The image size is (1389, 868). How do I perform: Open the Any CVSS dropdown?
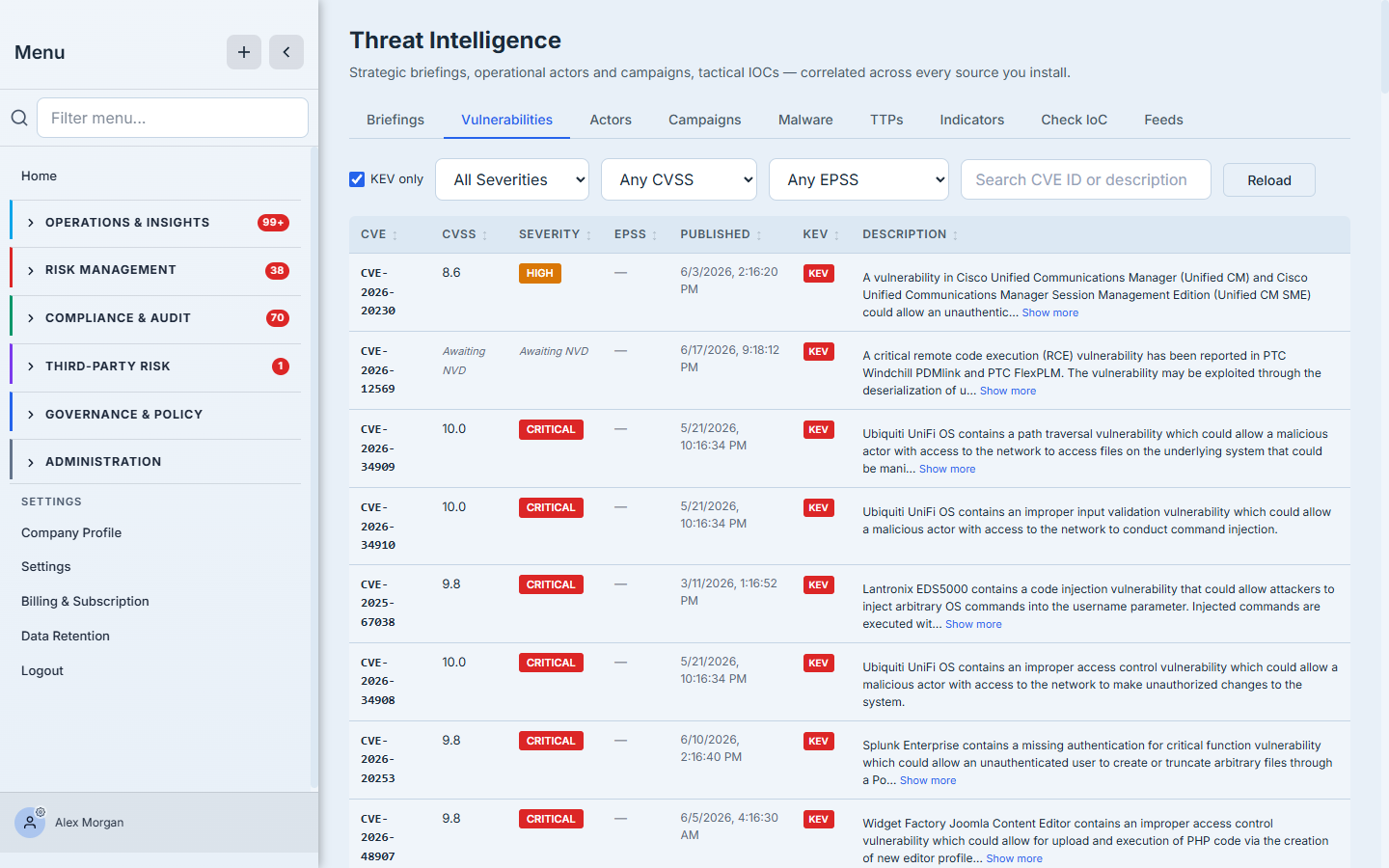[679, 179]
